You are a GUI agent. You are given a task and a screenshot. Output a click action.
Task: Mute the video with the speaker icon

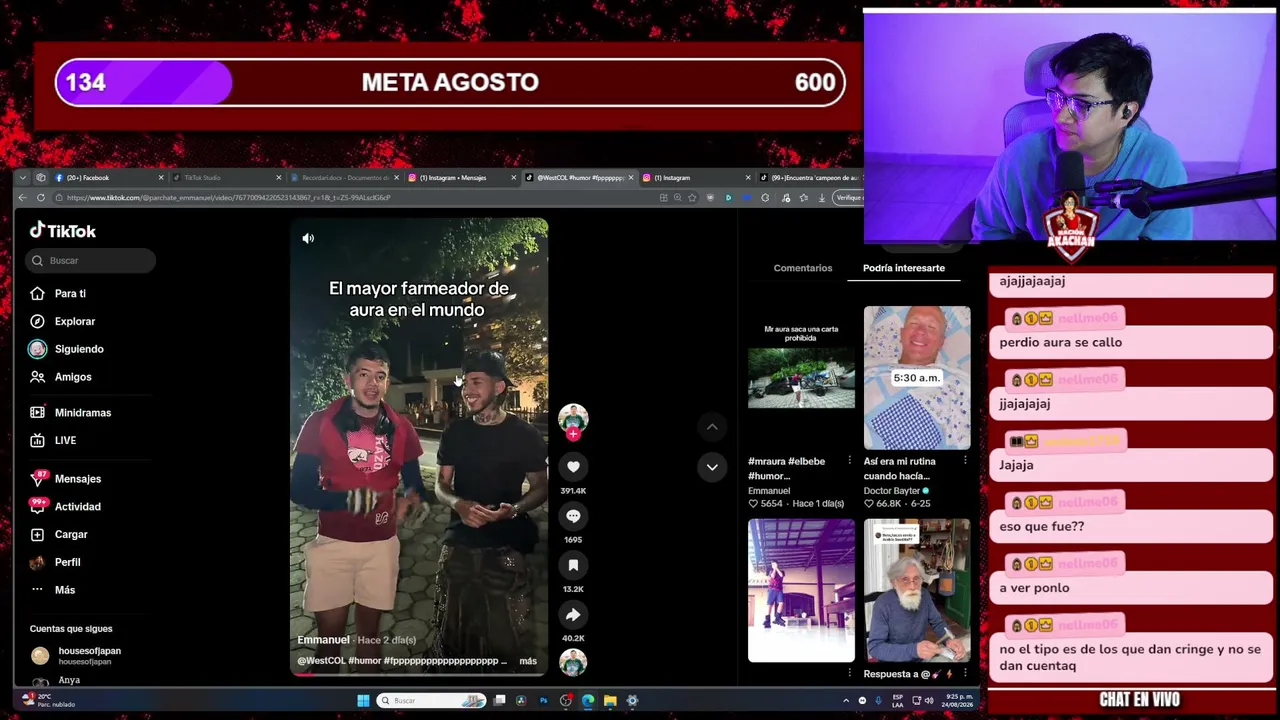(308, 238)
